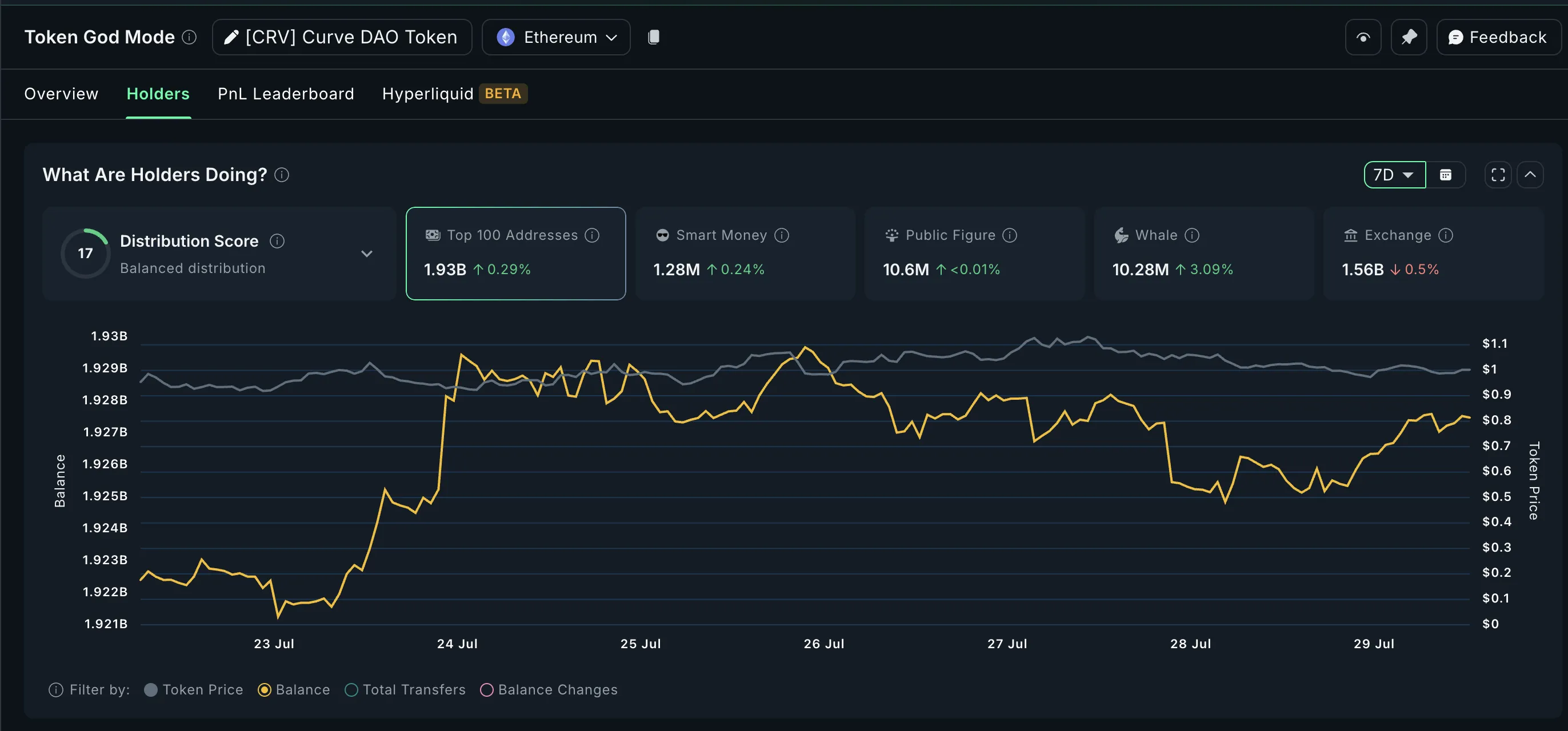Viewport: 1568px width, 731px height.
Task: Click info icon beside What Are Holders Doing
Action: tap(282, 175)
